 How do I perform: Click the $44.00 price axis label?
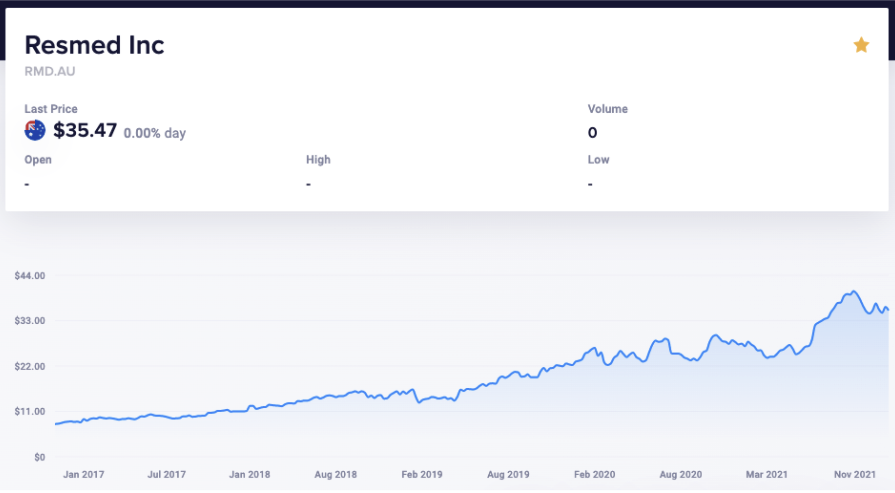[30, 276]
